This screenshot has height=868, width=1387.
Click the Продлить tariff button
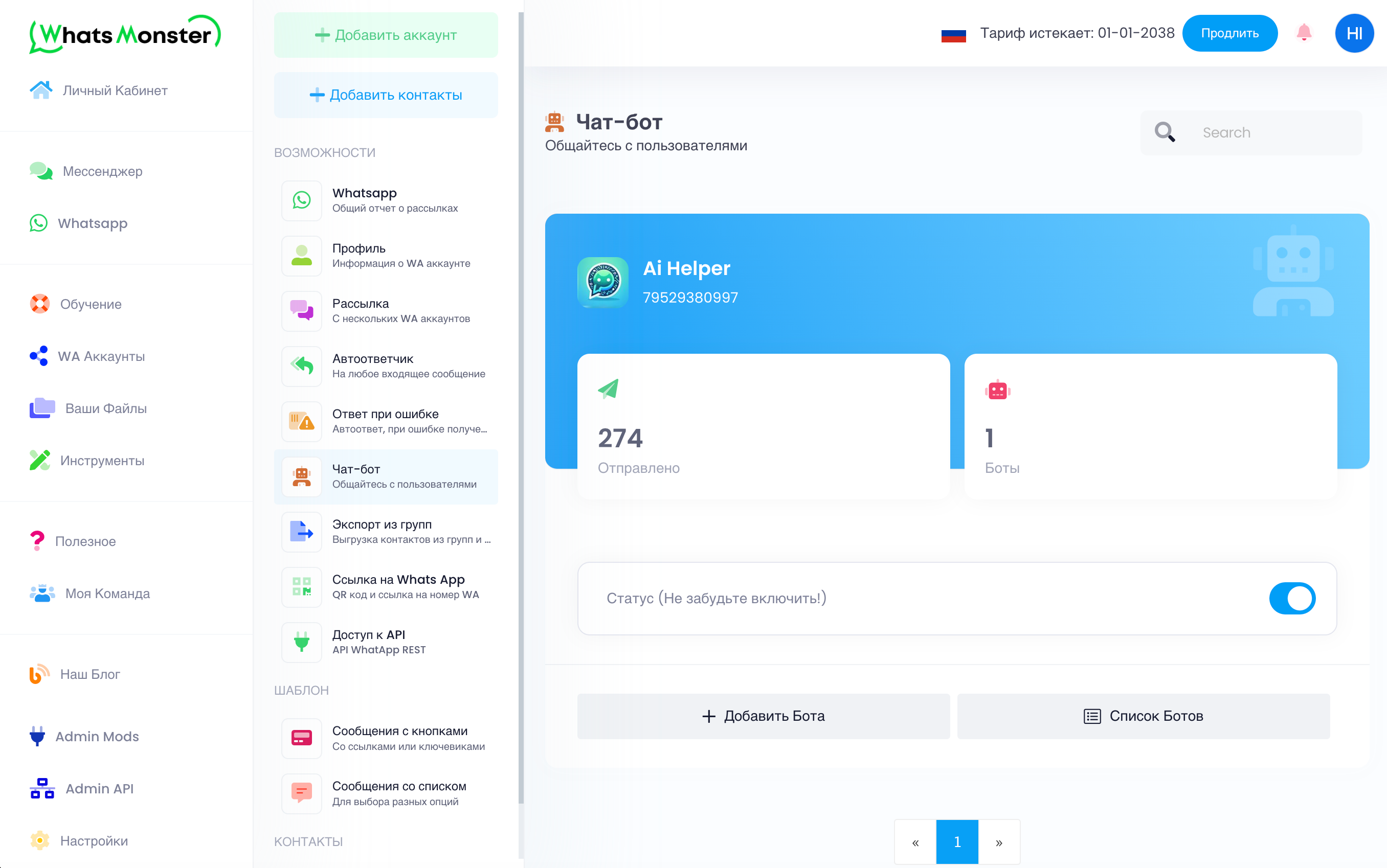pos(1229,33)
